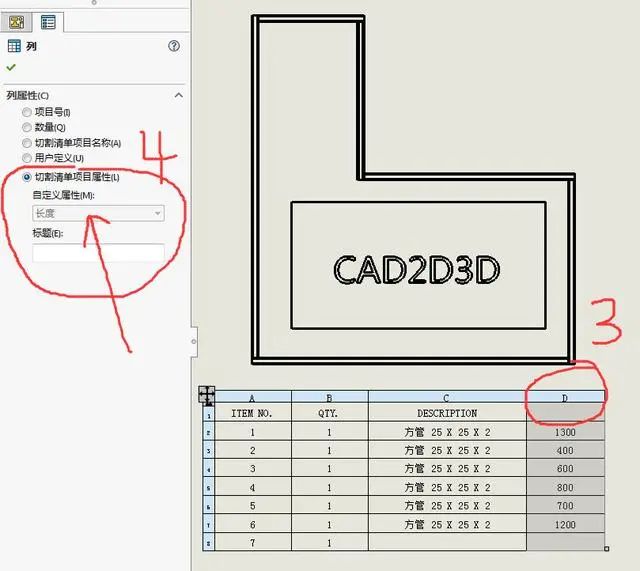Image resolution: width=640 pixels, height=571 pixels.
Task: Click description cell in item 6 row
Action: (x=447, y=524)
